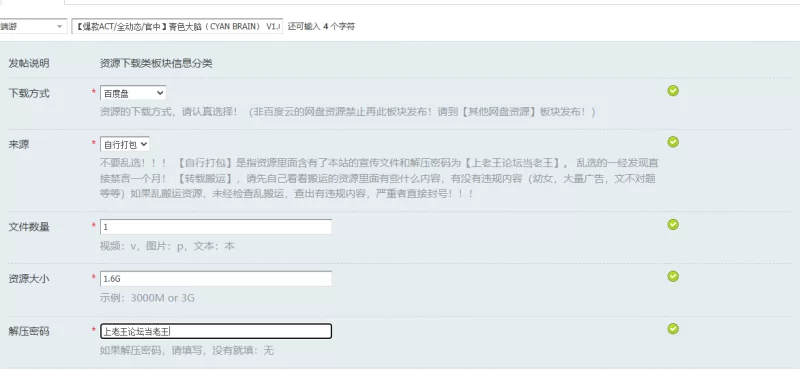Click green check icon for 资源大小 row
Image resolution: width=800 pixels, height=369 pixels.
point(673,277)
